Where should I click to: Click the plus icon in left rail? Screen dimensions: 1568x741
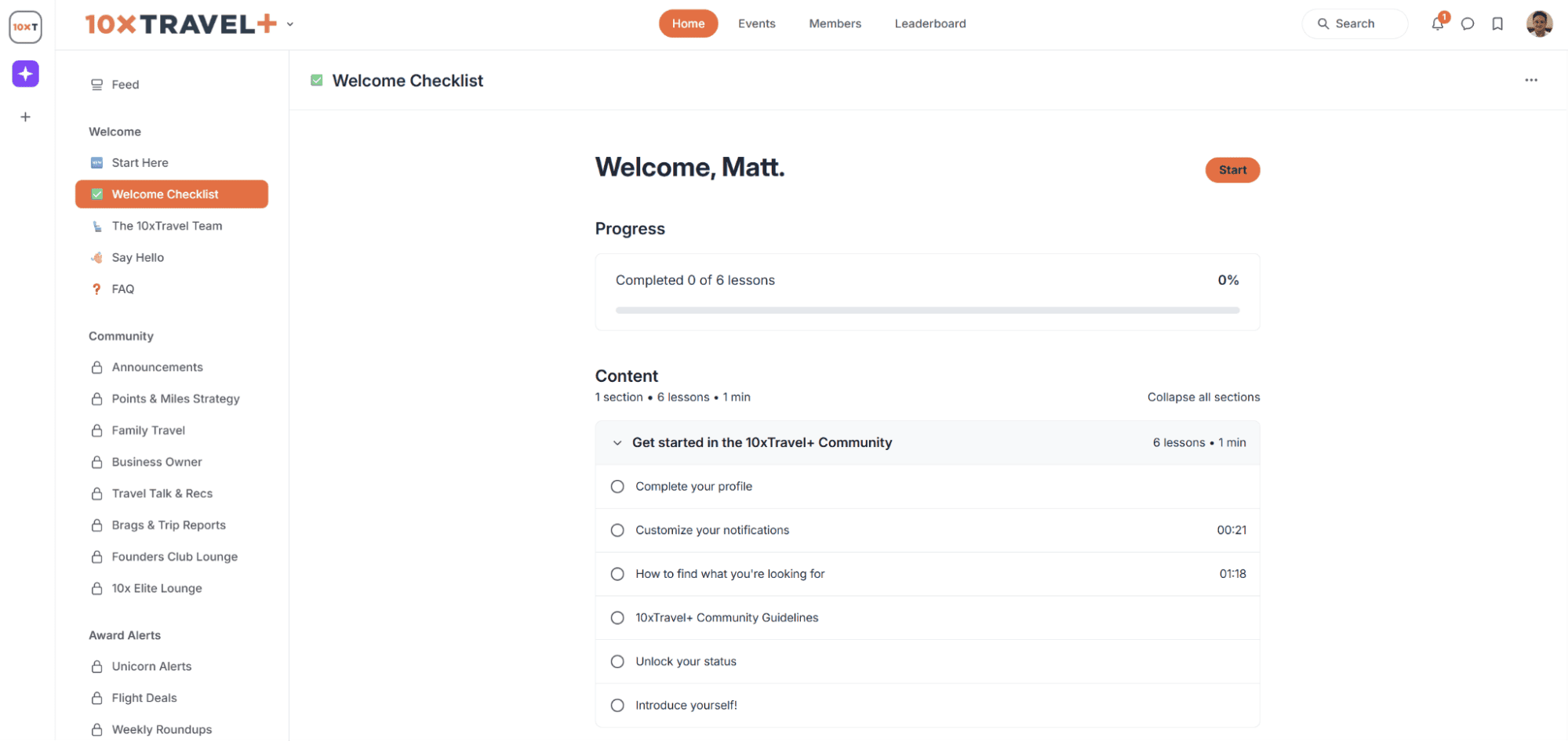point(25,117)
